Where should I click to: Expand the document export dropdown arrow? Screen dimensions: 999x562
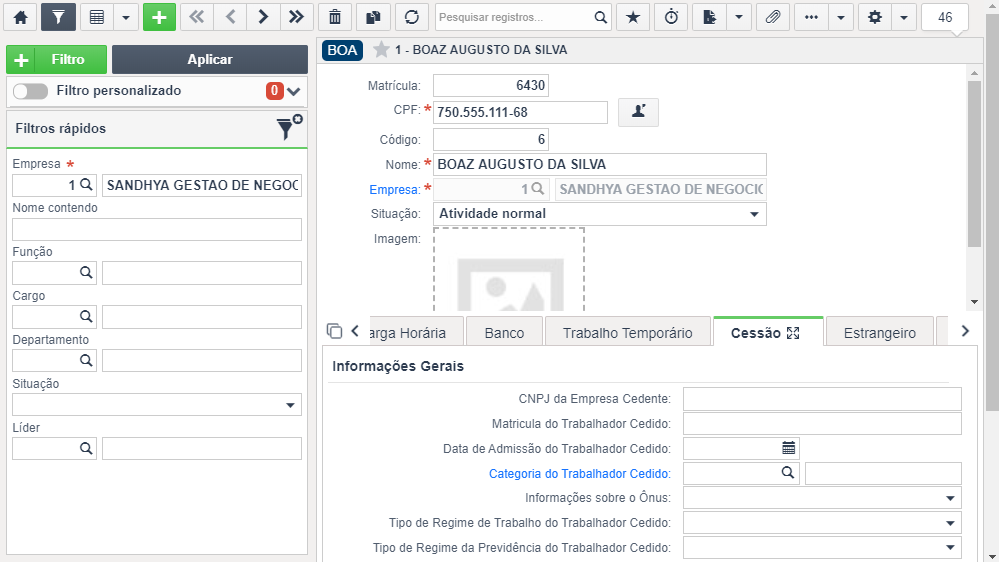click(x=739, y=17)
